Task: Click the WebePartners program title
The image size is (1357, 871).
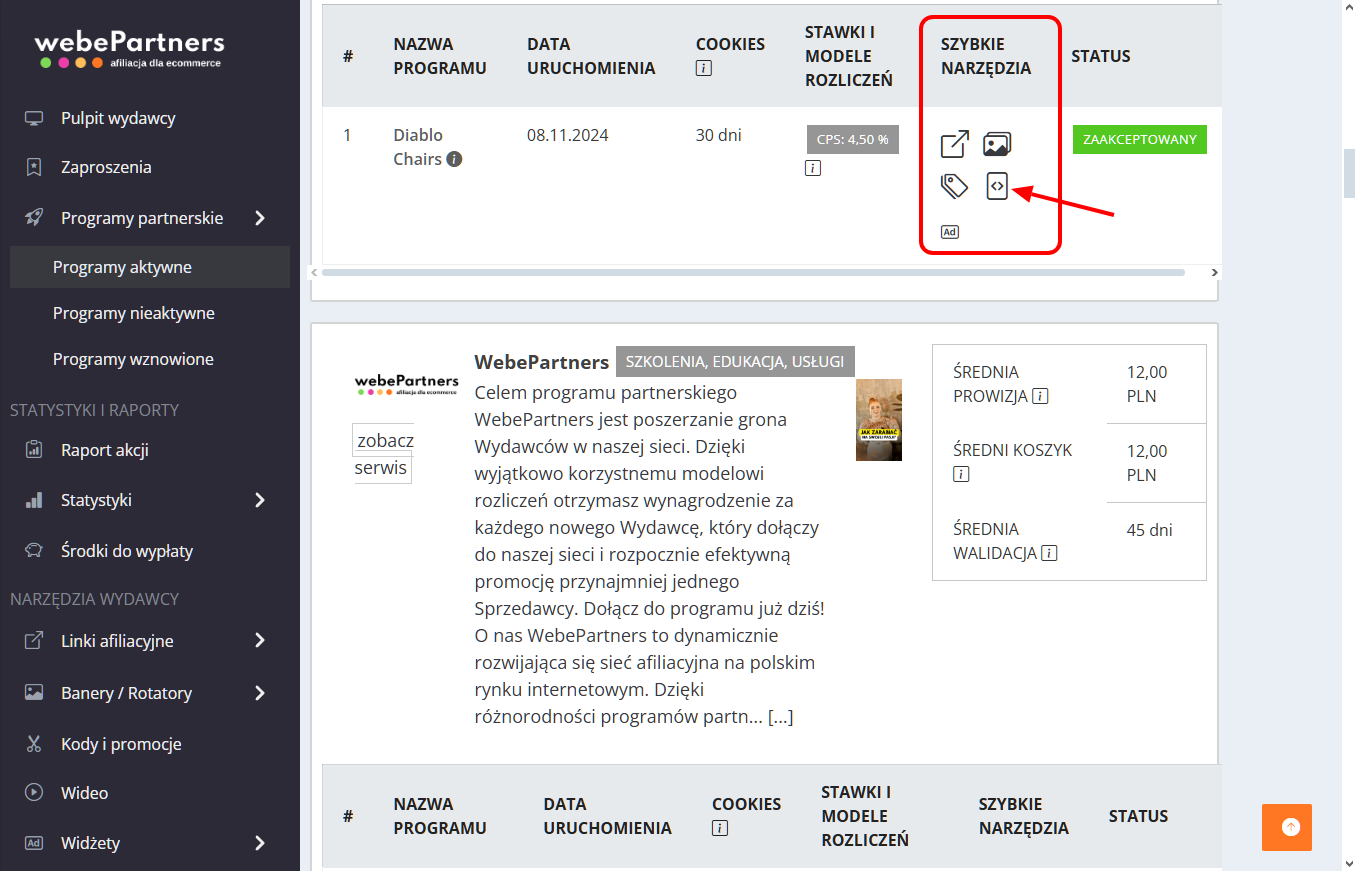Action: (541, 362)
